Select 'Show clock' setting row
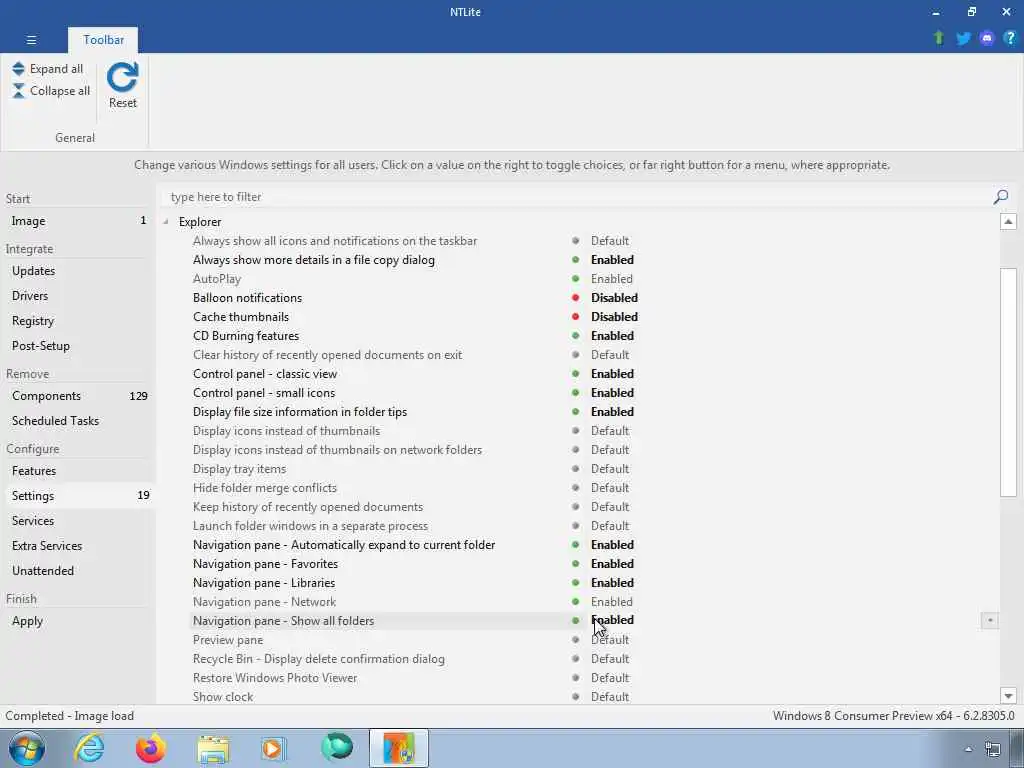Screen dimensions: 1024x768 (x=223, y=697)
